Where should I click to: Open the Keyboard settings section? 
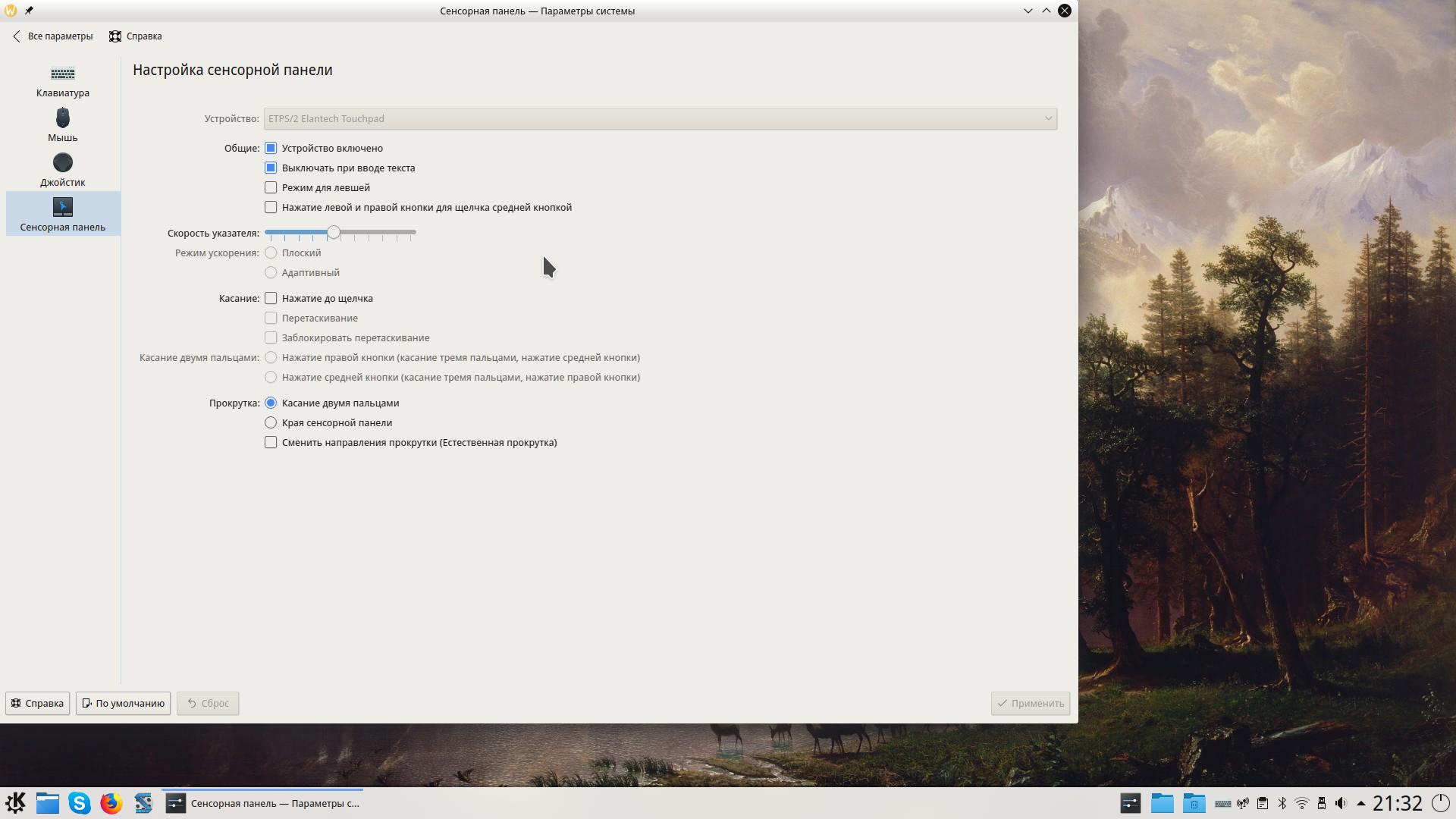(x=62, y=80)
